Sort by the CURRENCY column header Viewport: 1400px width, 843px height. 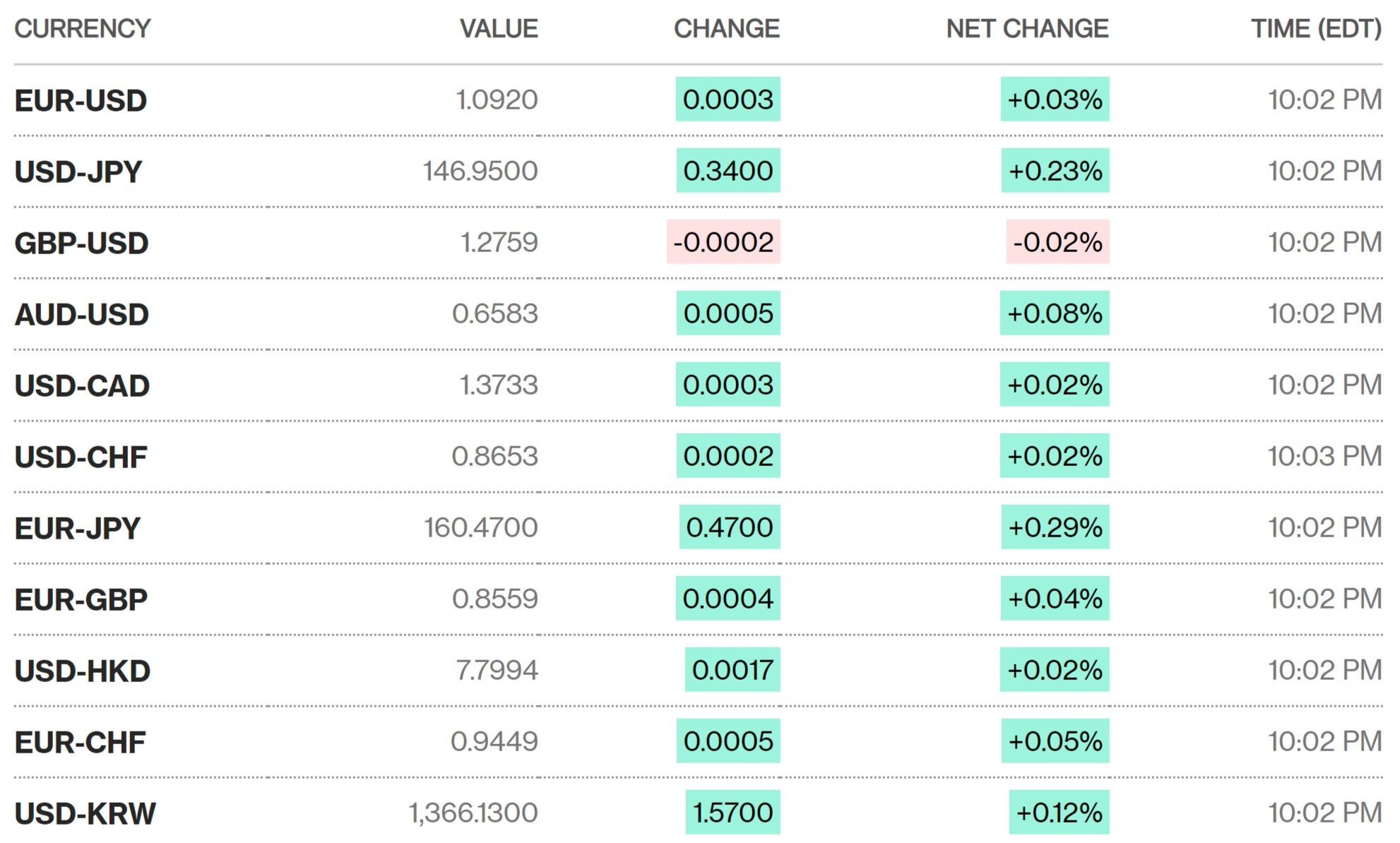(x=83, y=29)
